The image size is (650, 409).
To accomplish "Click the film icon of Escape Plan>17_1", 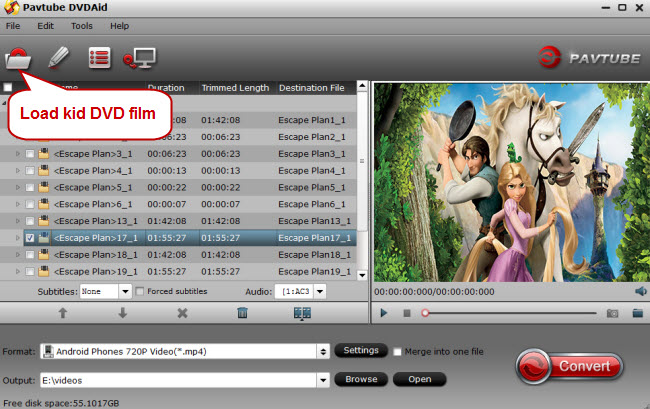I will pos(44,238).
